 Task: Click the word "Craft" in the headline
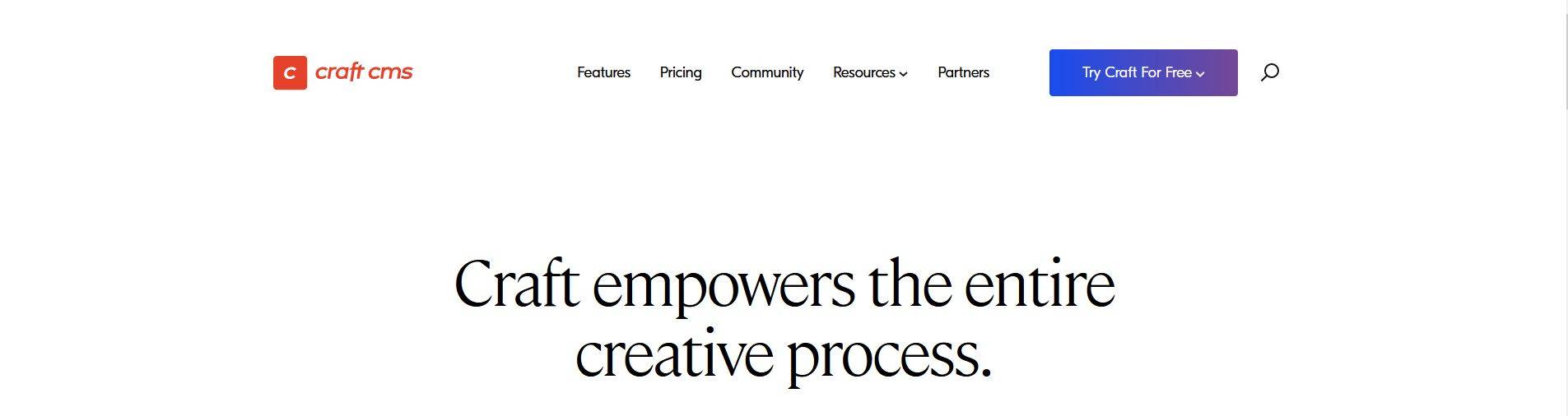517,284
